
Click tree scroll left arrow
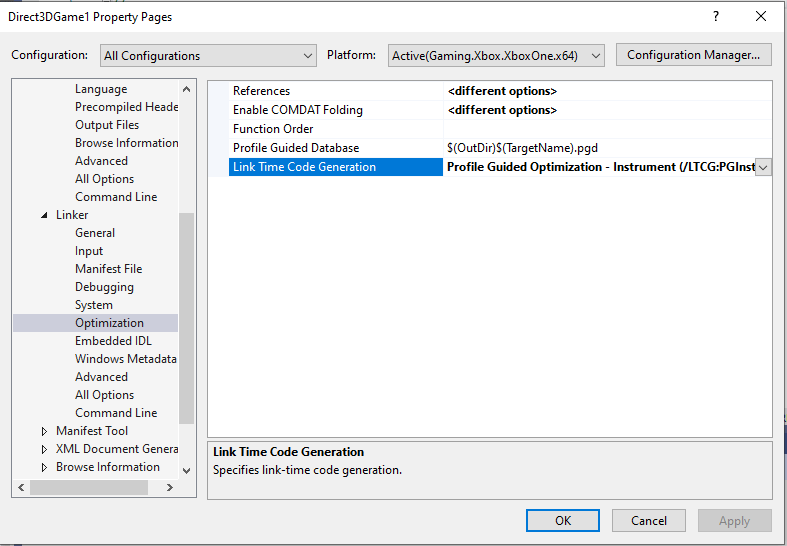tap(21, 487)
